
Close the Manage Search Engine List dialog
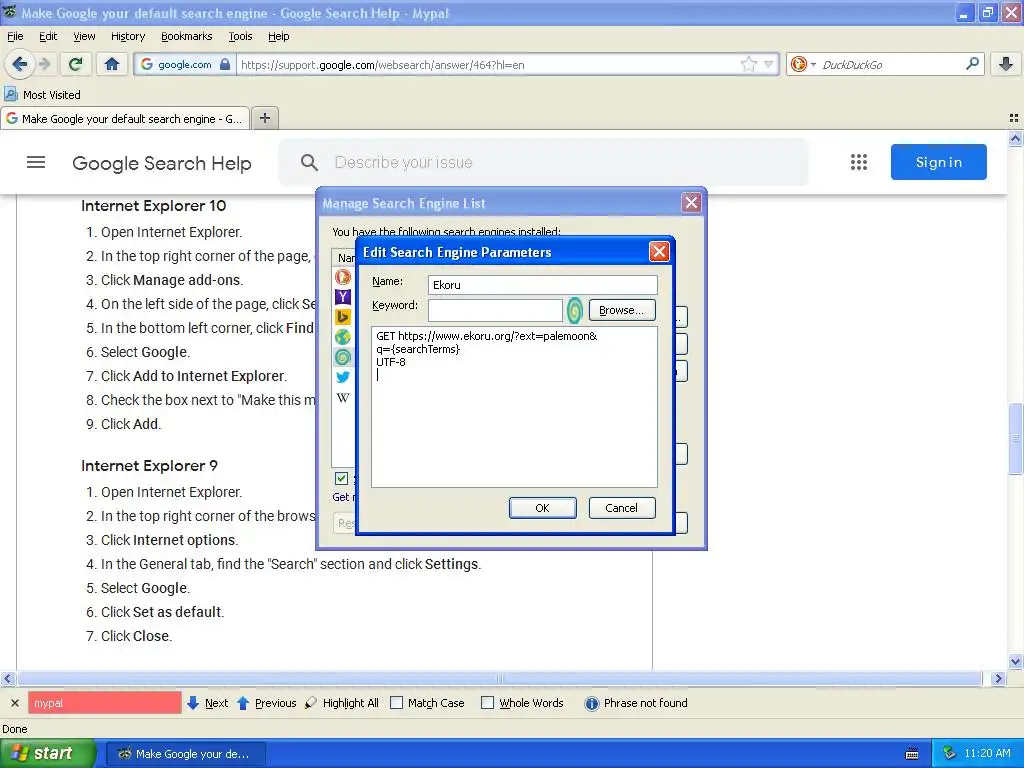point(691,203)
